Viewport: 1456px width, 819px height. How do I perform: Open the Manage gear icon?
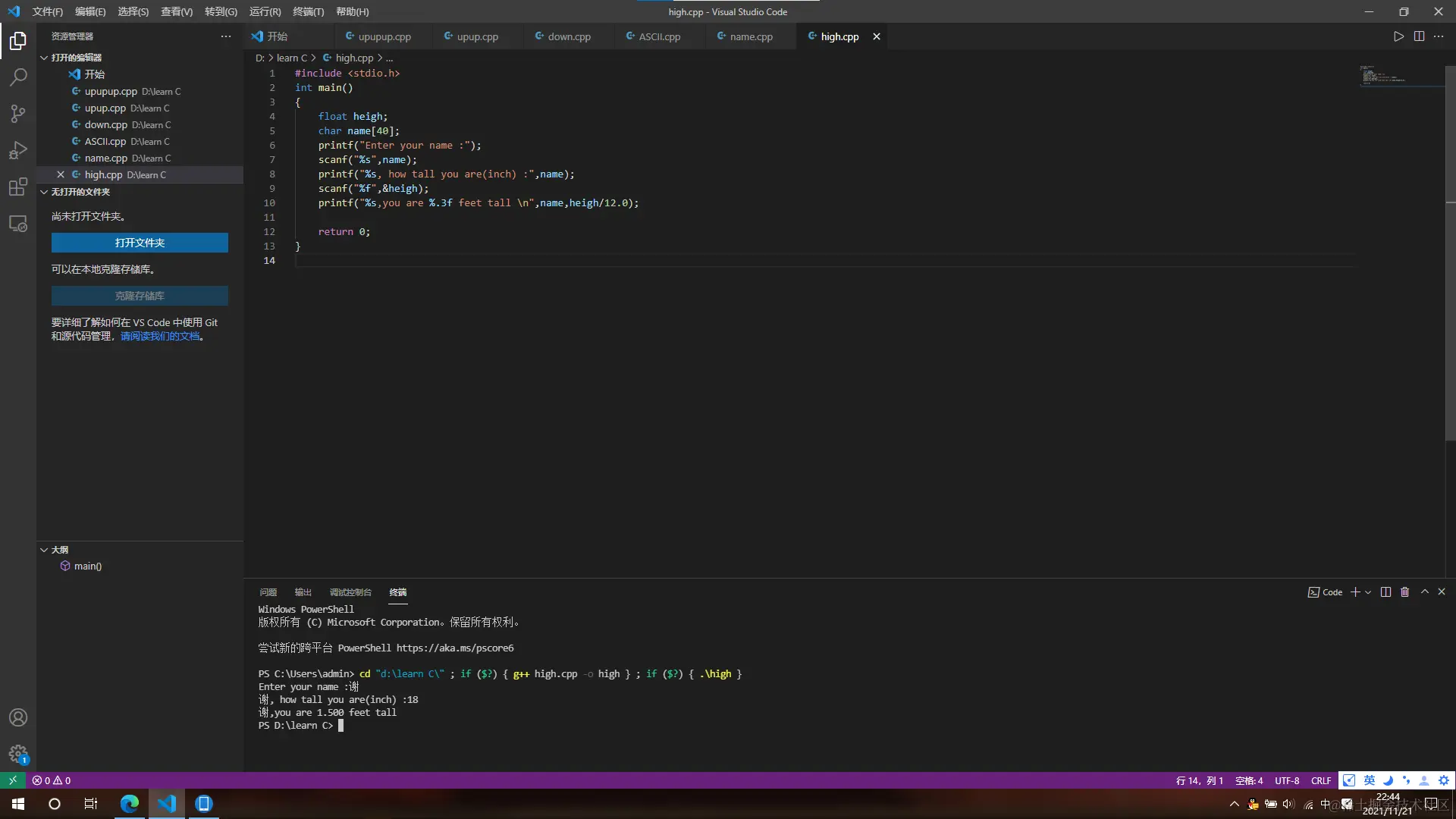[18, 754]
